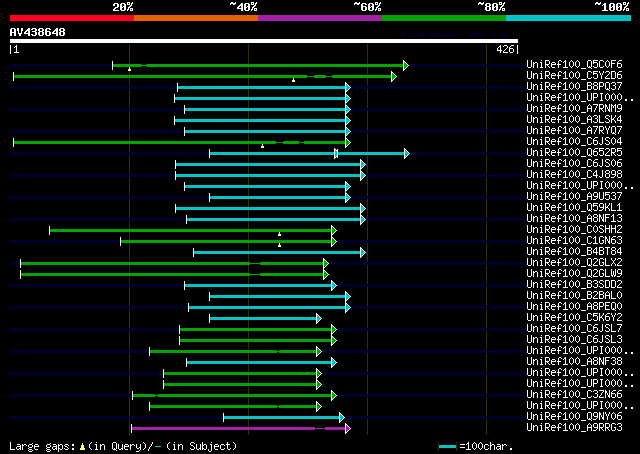This screenshot has height=454, width=640.
Task: Select the UniRef100_B3SDD2 label
Action: click(574, 285)
